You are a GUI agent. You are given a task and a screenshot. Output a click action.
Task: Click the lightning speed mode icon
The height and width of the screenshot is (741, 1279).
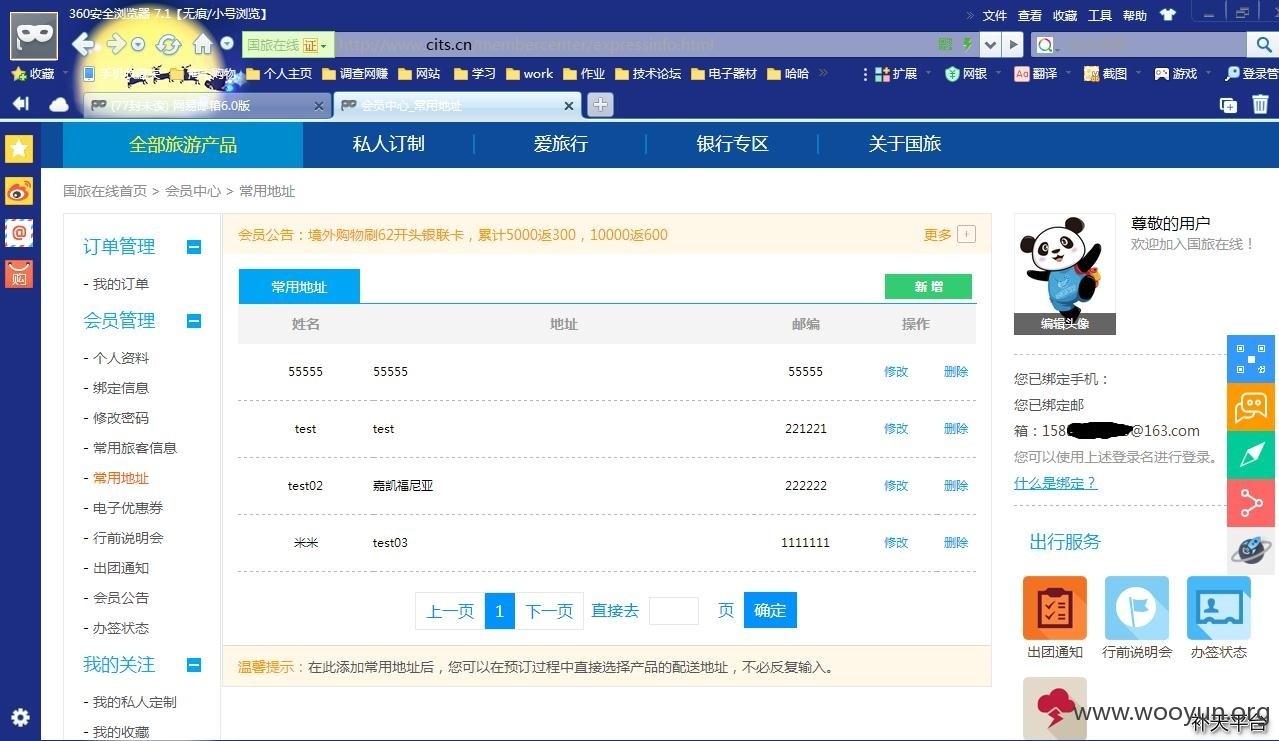click(x=967, y=44)
